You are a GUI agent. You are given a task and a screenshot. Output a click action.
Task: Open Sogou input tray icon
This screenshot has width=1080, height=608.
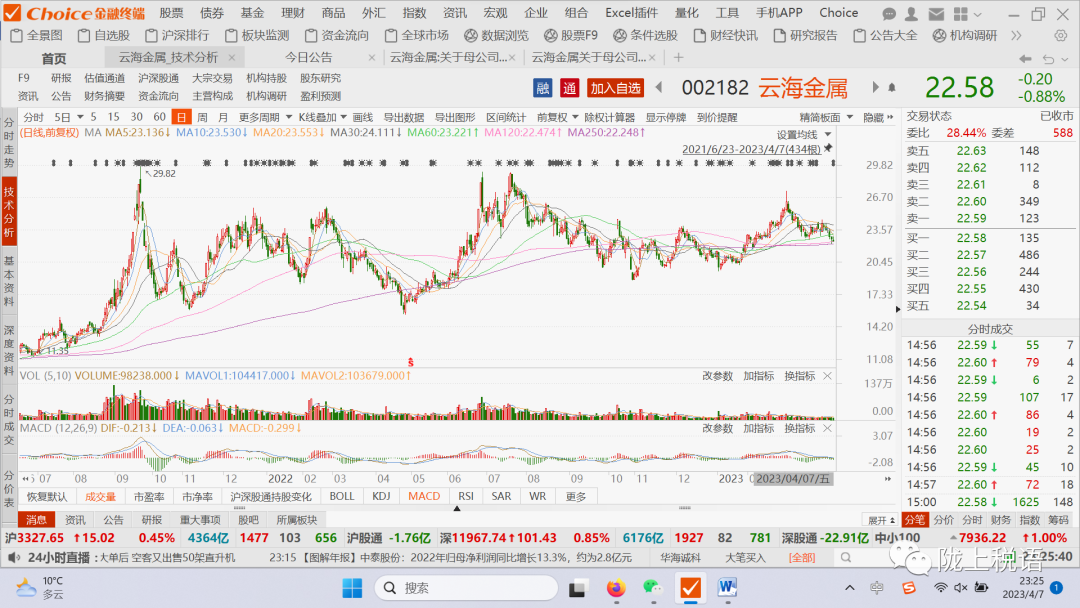coord(909,587)
